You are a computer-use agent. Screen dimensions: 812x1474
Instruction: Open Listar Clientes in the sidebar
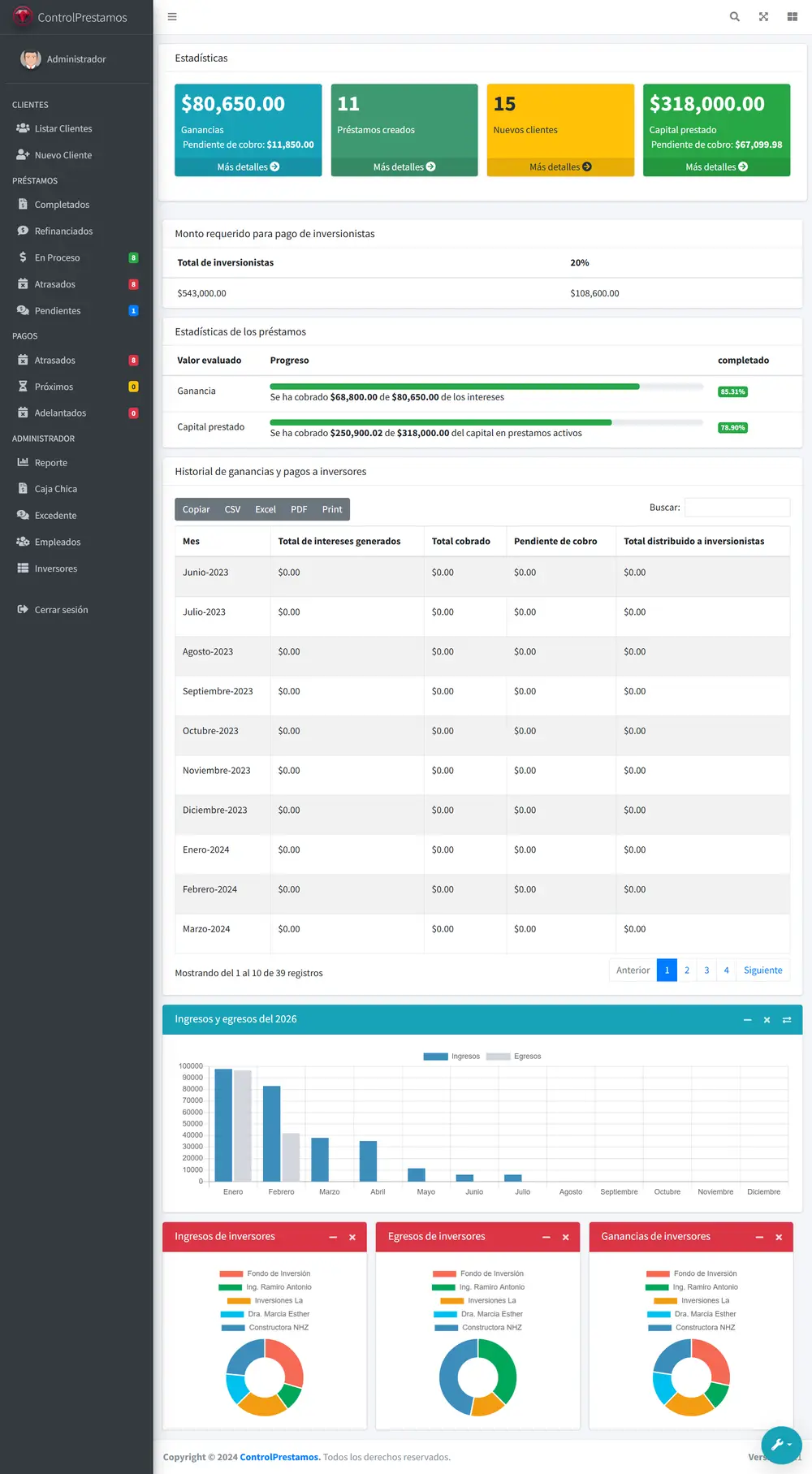point(76,128)
